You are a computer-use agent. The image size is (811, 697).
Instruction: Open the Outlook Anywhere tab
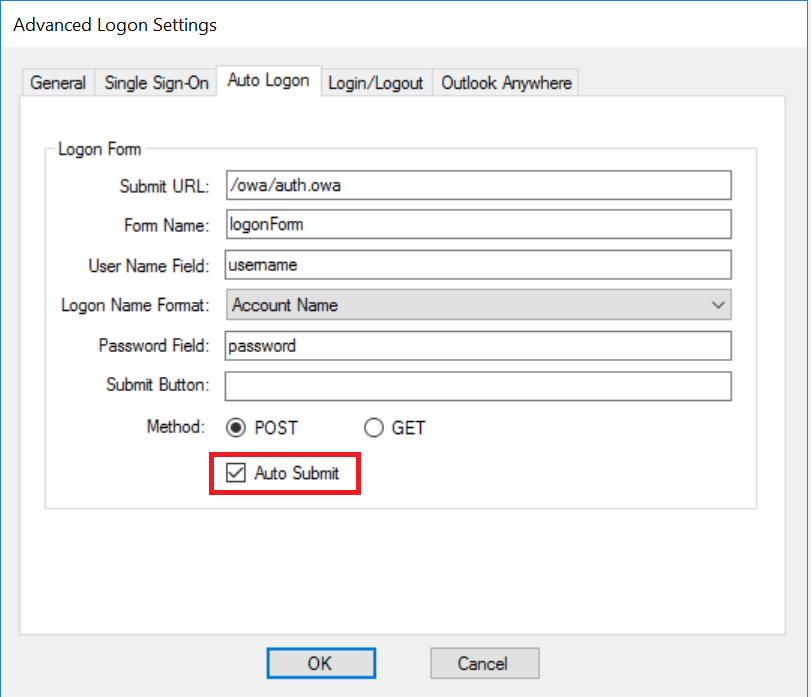pos(506,83)
